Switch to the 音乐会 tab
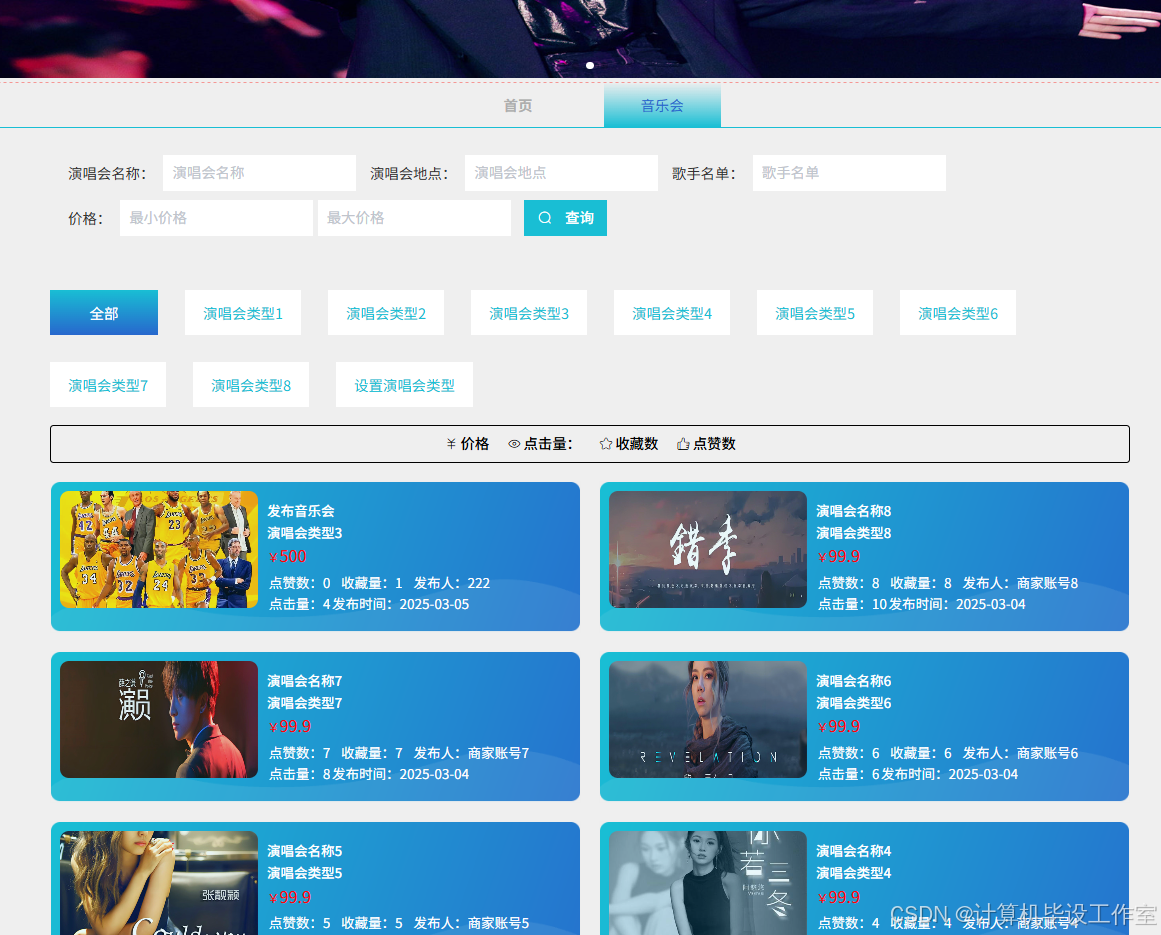This screenshot has height=935, width=1161. pyautogui.click(x=663, y=106)
